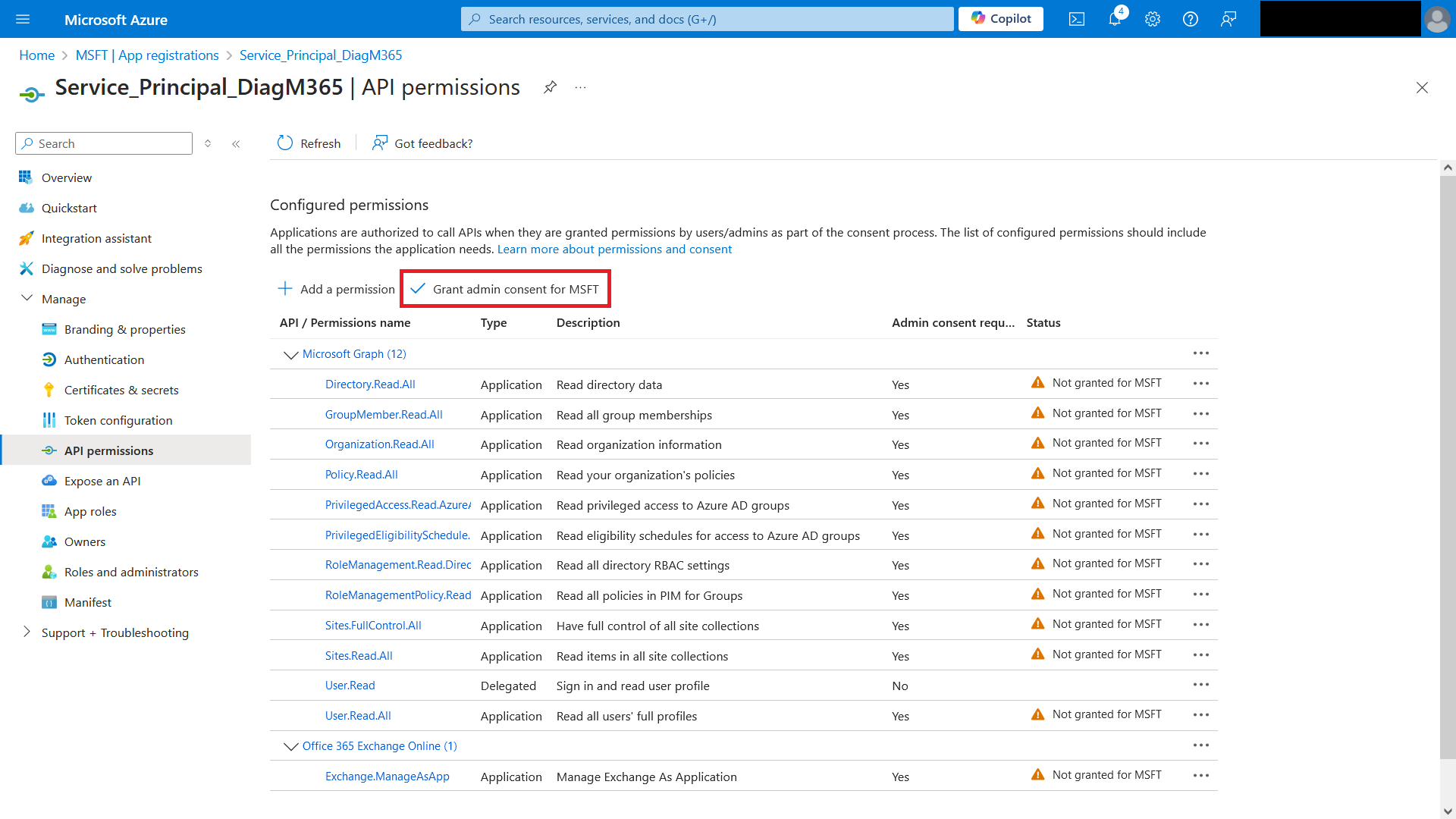
Task: Open Learn more about permissions link
Action: (x=614, y=249)
